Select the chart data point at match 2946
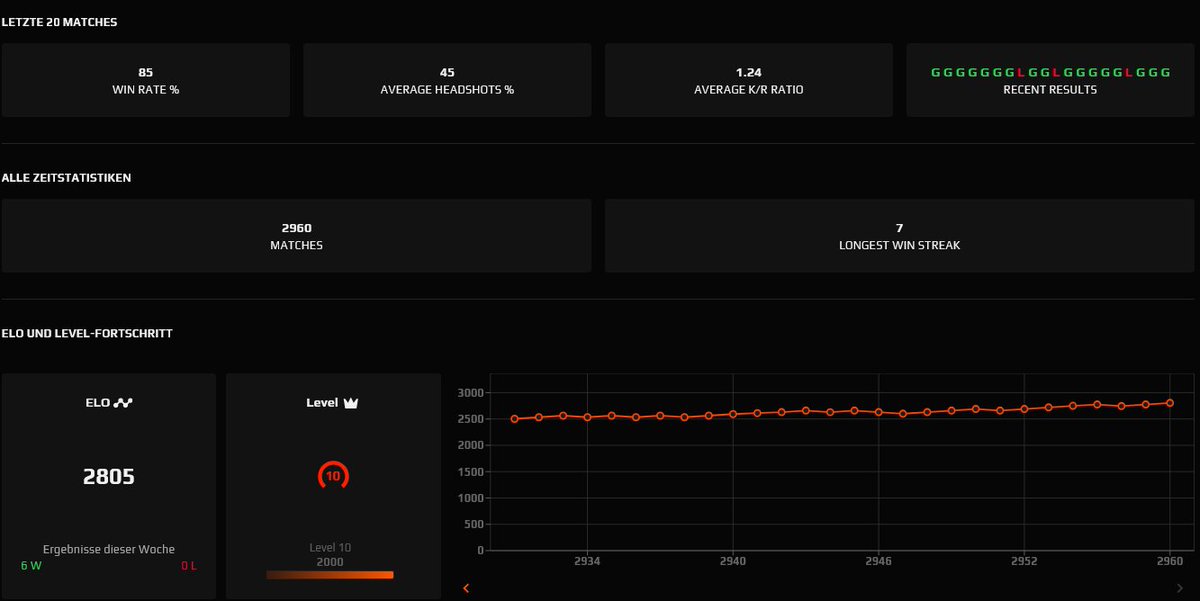This screenshot has height=601, width=1200. click(878, 412)
